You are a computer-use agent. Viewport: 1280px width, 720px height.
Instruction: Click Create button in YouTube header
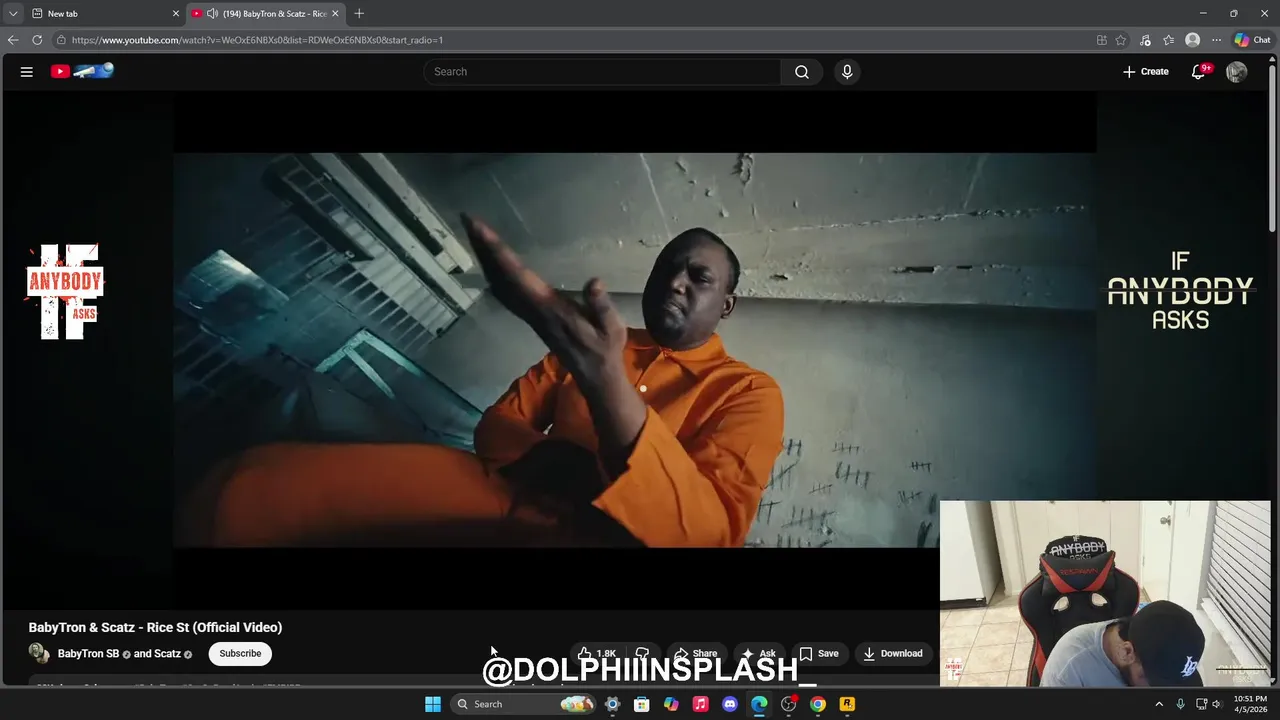[1146, 72]
